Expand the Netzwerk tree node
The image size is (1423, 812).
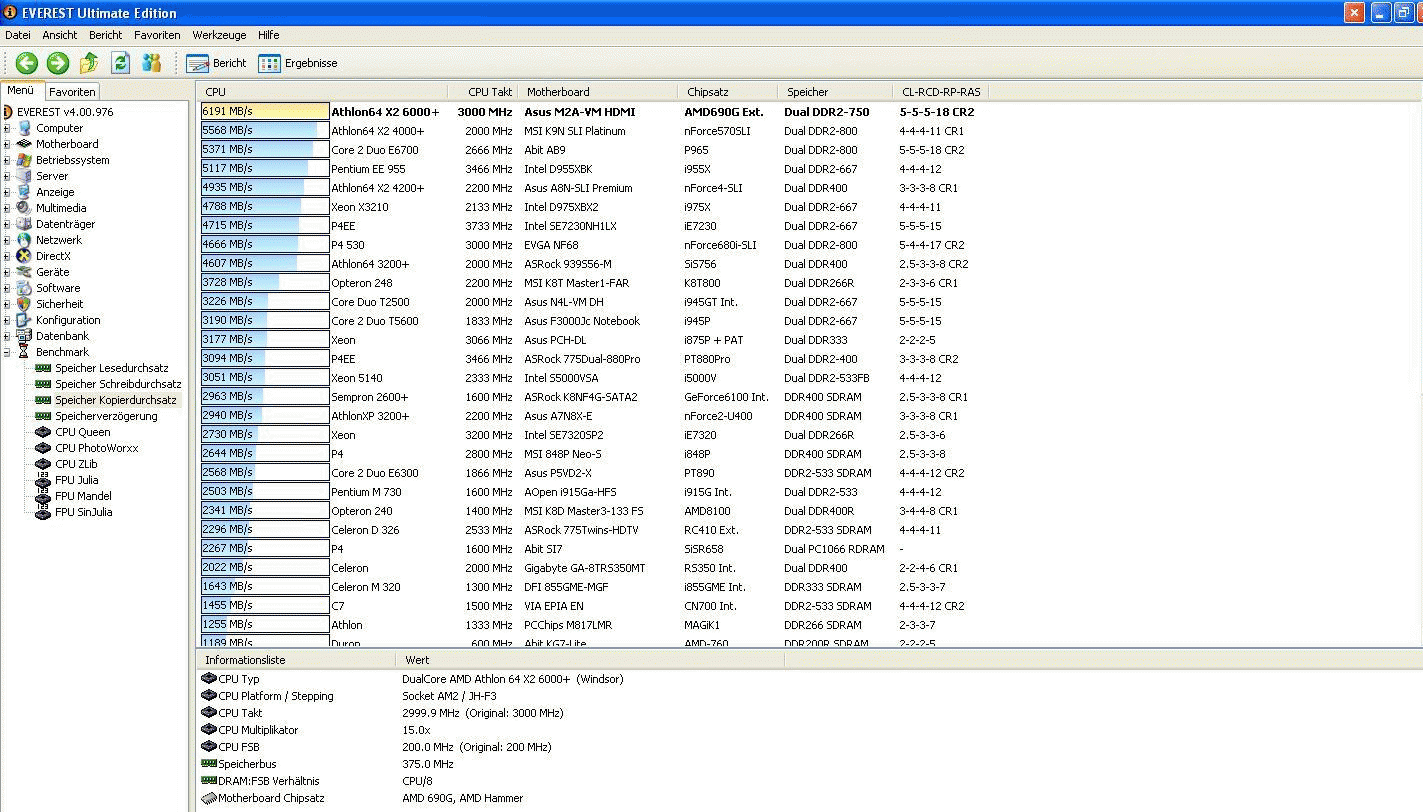pyautogui.click(x=7, y=240)
